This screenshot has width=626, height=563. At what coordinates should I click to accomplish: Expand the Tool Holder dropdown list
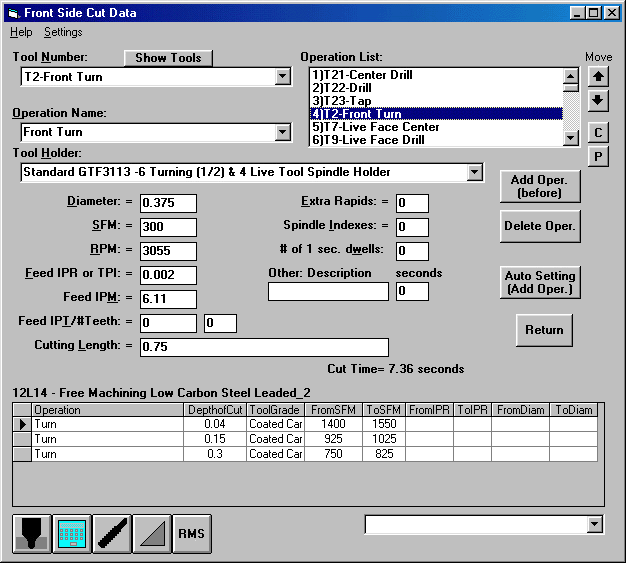pos(474,173)
